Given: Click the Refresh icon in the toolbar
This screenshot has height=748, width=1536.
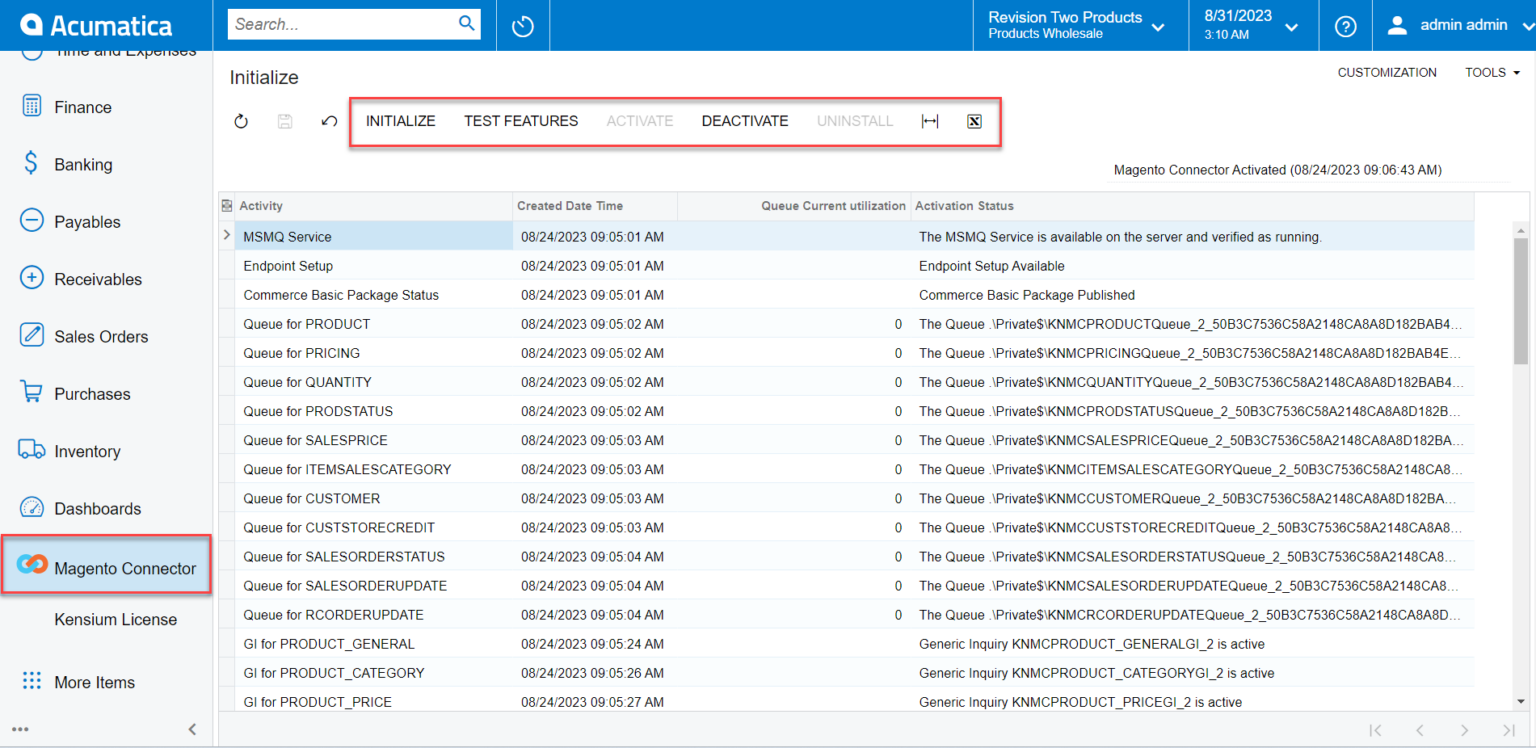Looking at the screenshot, I should [x=241, y=121].
